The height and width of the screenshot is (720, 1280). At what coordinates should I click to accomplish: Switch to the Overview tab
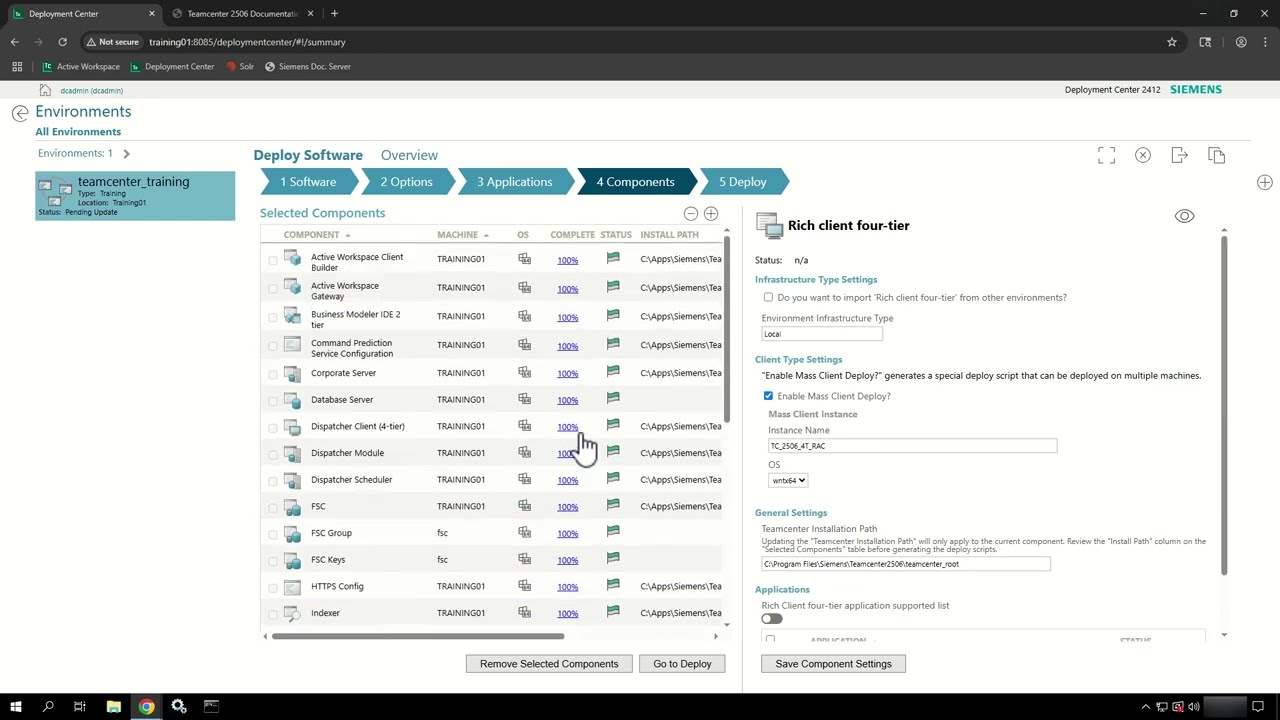[409, 155]
